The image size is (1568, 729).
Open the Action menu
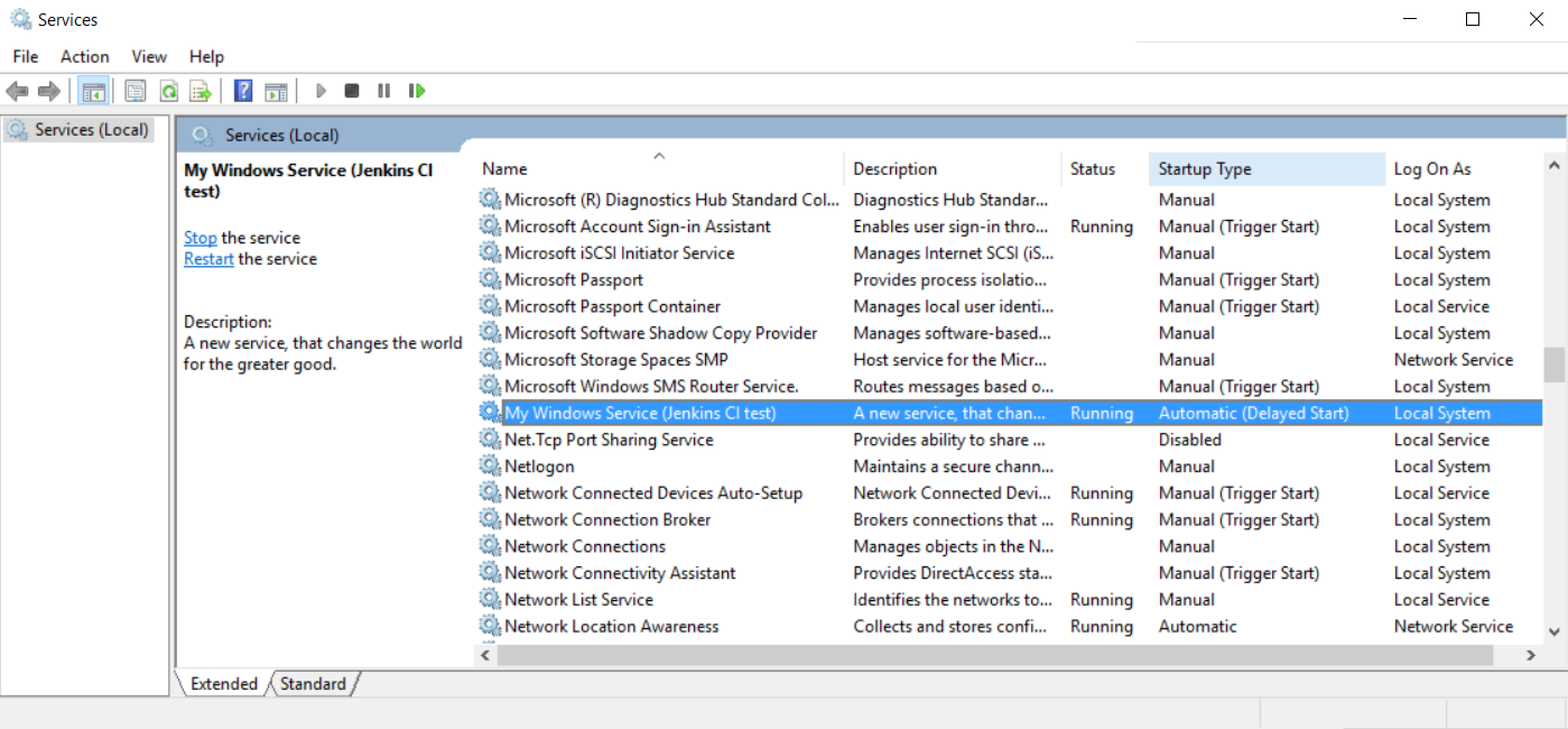click(x=85, y=57)
